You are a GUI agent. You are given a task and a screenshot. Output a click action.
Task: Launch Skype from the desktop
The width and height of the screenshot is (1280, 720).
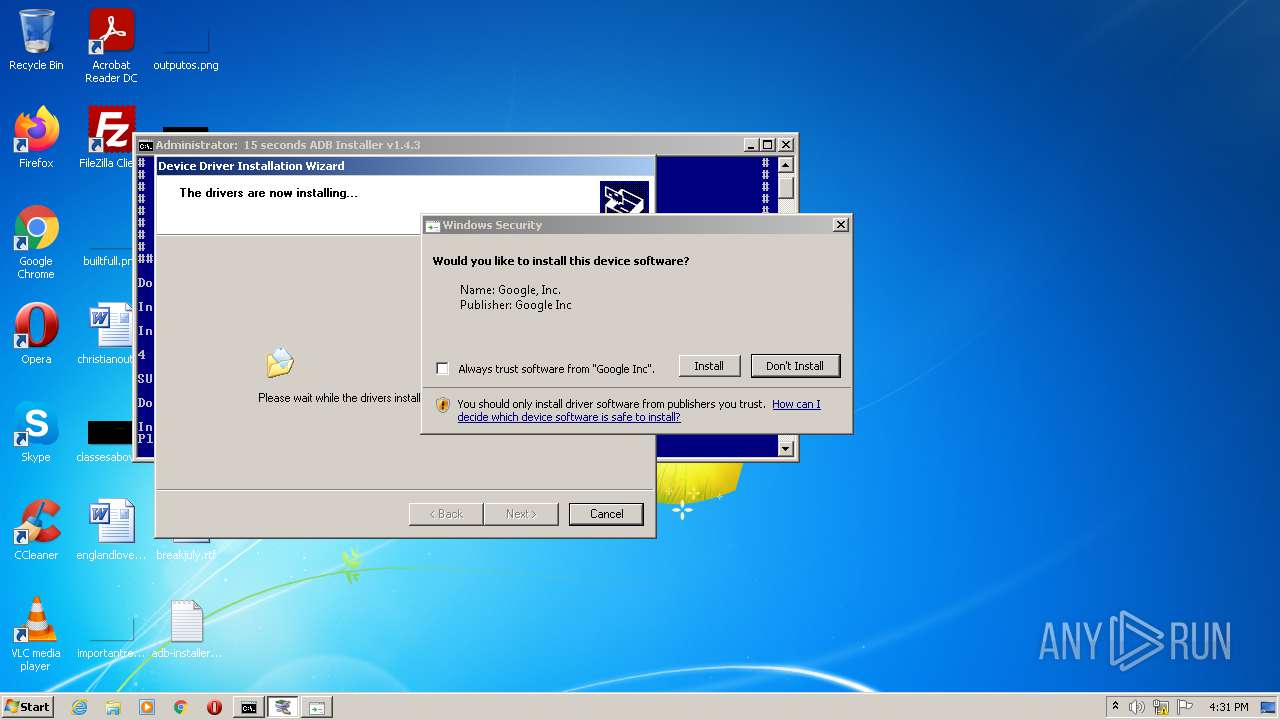36,432
